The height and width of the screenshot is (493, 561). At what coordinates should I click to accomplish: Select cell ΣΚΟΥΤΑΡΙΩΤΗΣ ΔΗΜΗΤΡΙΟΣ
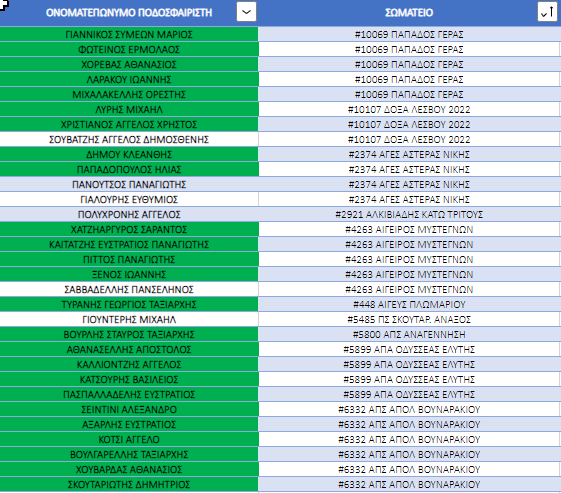coord(129,484)
